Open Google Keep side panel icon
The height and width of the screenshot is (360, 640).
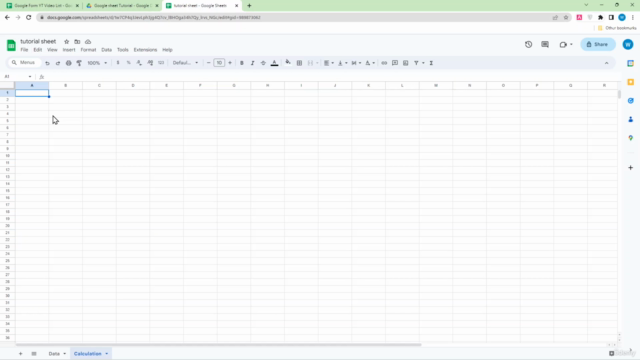pos(631,82)
